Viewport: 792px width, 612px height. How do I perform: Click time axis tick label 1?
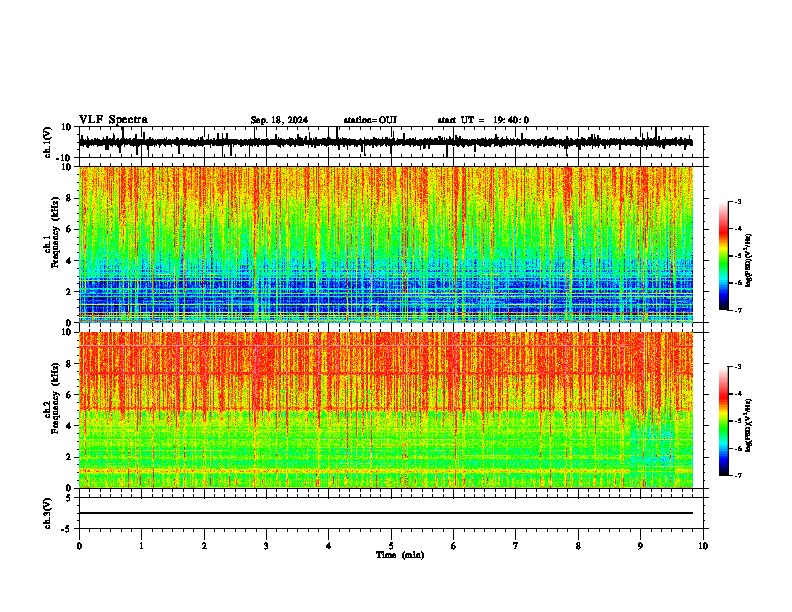point(141,546)
